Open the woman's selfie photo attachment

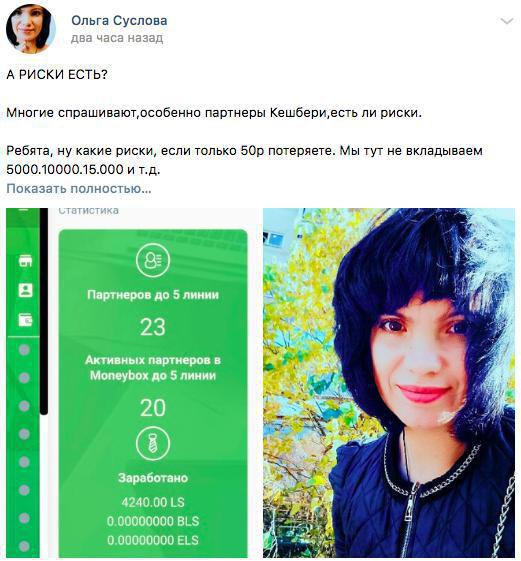click(x=389, y=383)
